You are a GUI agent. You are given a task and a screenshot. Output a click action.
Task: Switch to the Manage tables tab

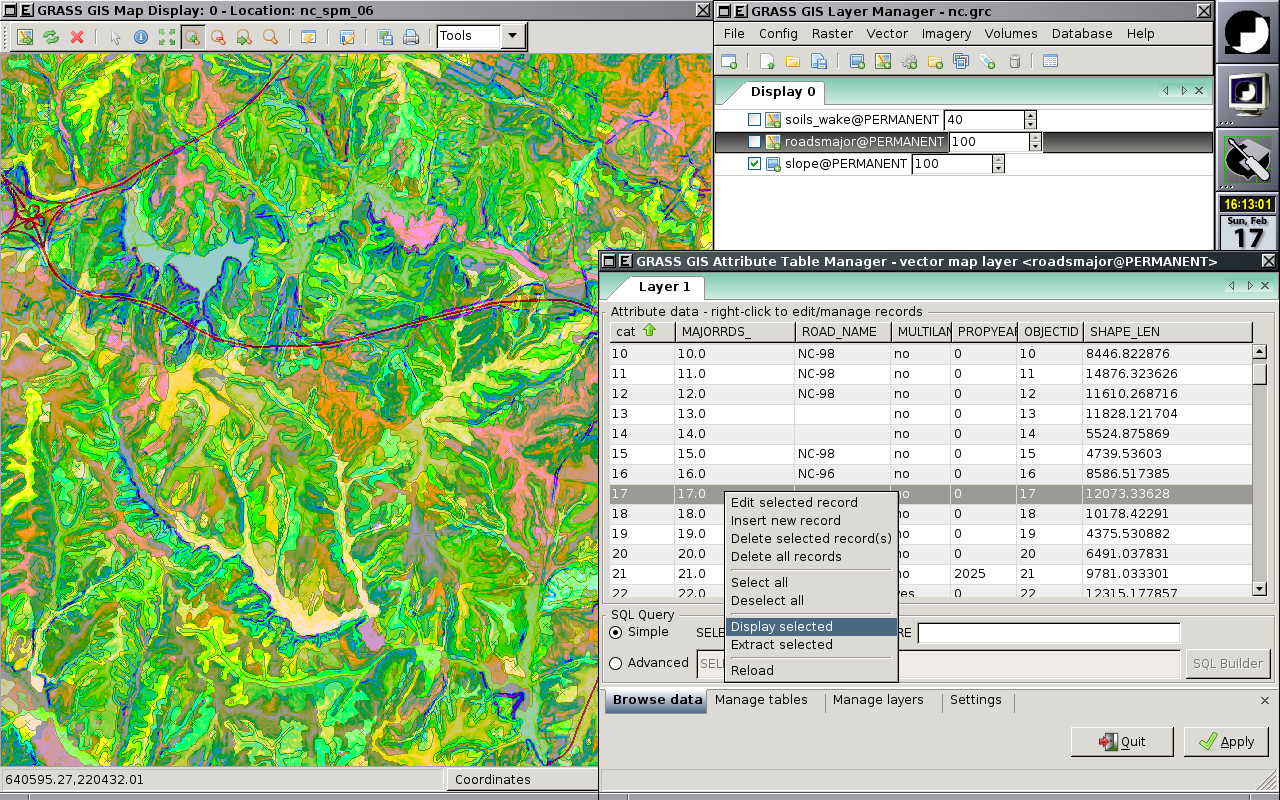[x=760, y=700]
